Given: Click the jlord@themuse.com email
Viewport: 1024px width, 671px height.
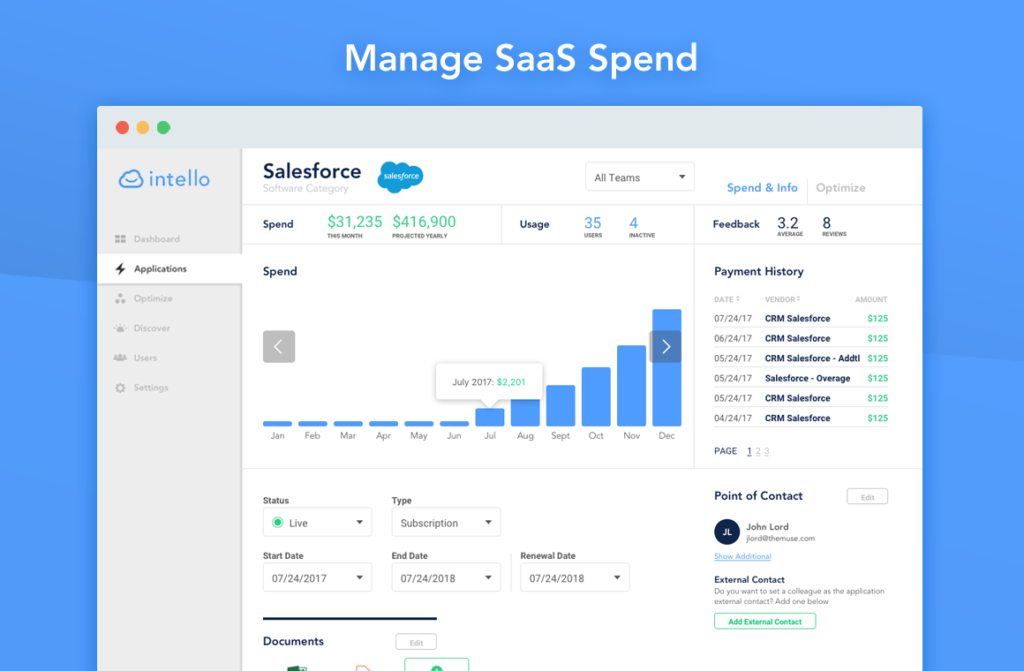Looking at the screenshot, I should tap(780, 538).
